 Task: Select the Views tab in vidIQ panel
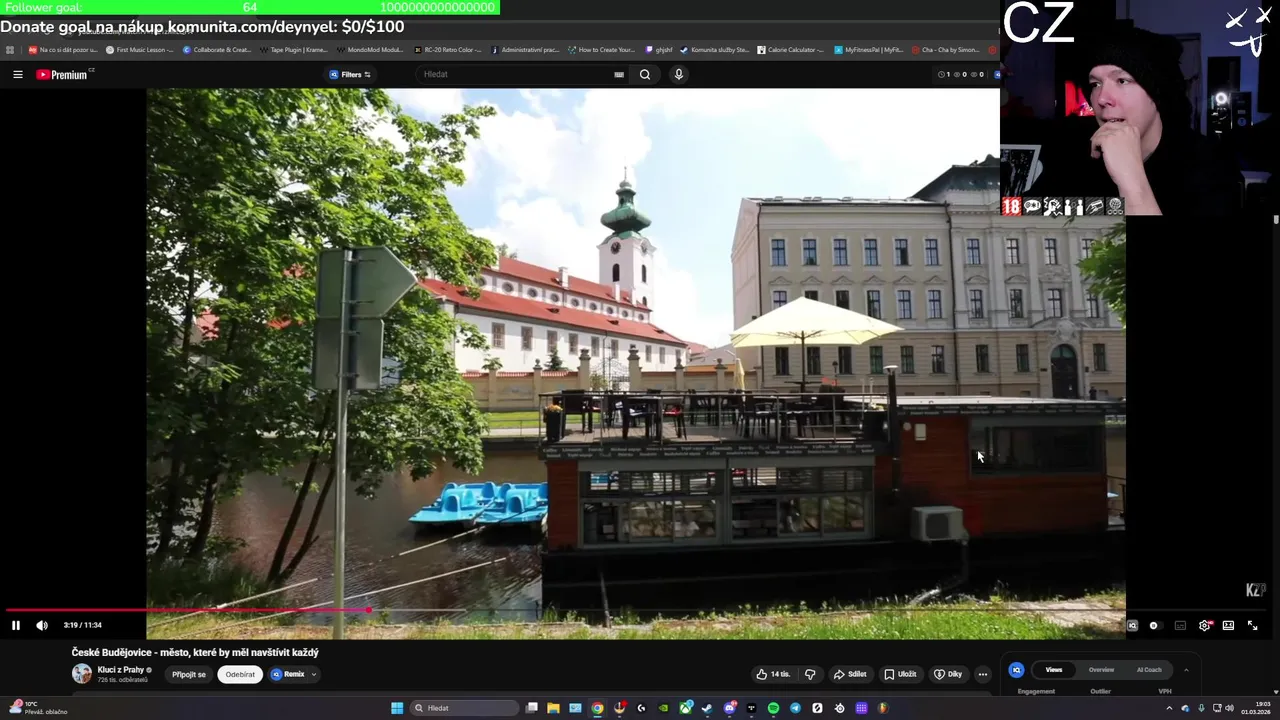1054,670
